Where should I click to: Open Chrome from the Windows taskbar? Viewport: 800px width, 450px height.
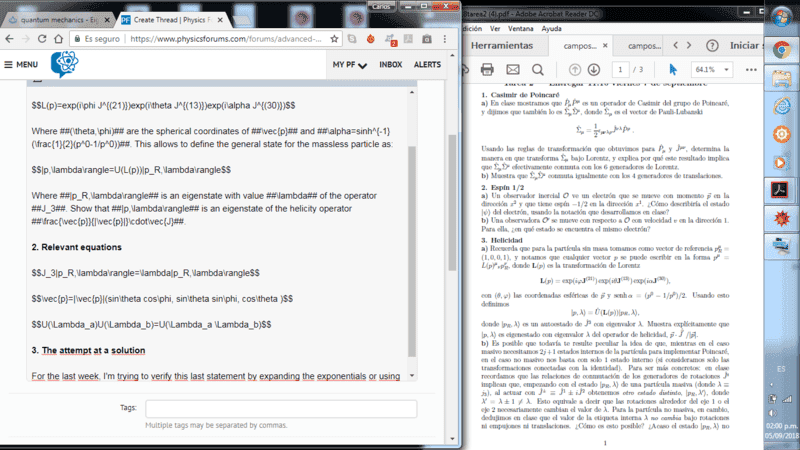[x=782, y=50]
